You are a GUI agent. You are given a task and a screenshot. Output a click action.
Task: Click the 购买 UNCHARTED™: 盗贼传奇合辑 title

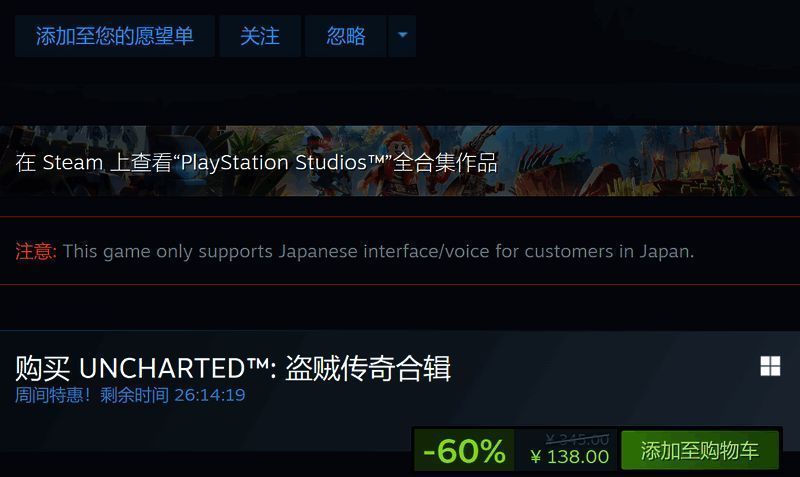coord(233,368)
